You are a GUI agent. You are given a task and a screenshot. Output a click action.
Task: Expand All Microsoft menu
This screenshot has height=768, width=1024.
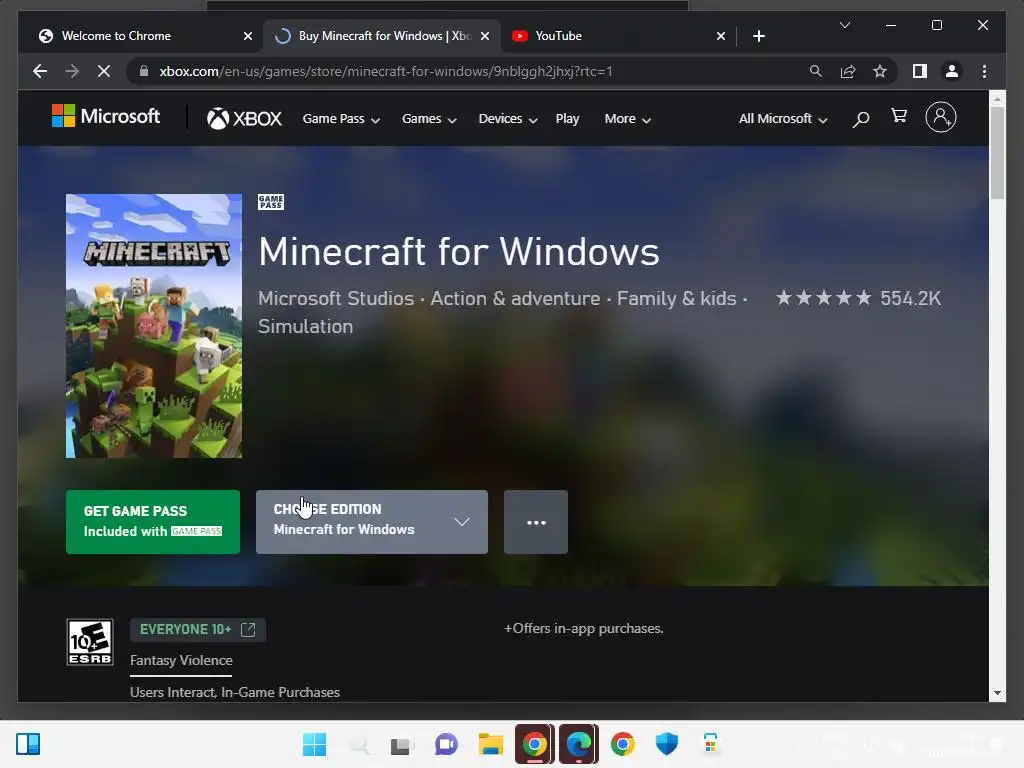coord(783,119)
